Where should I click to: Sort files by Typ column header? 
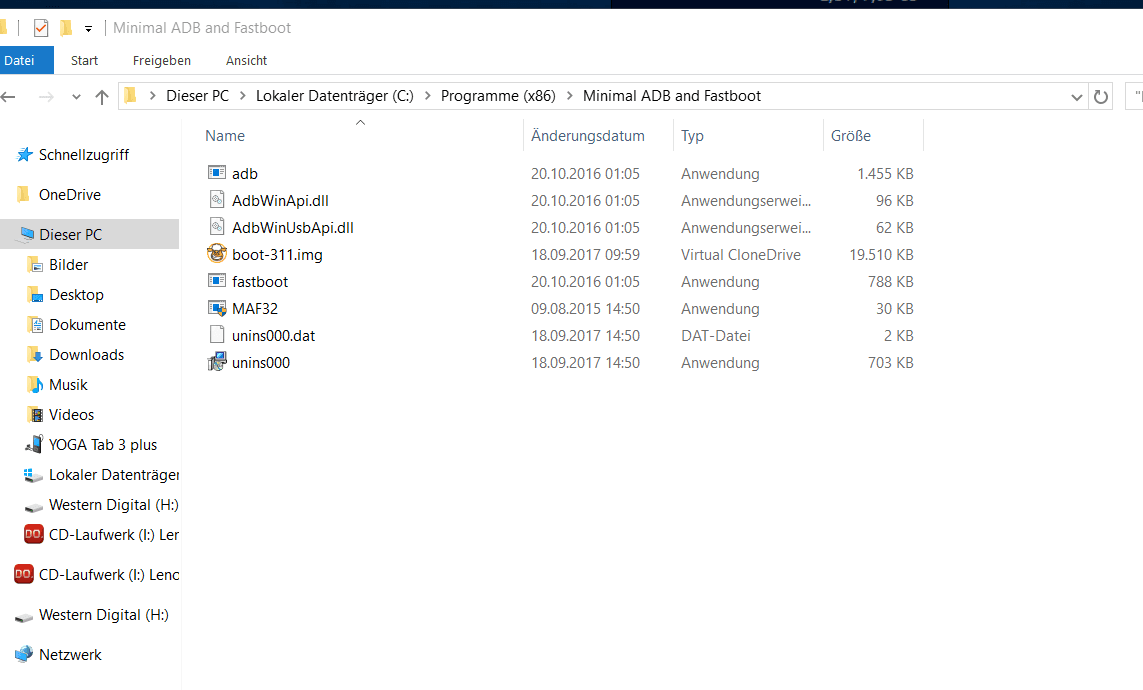(693, 136)
